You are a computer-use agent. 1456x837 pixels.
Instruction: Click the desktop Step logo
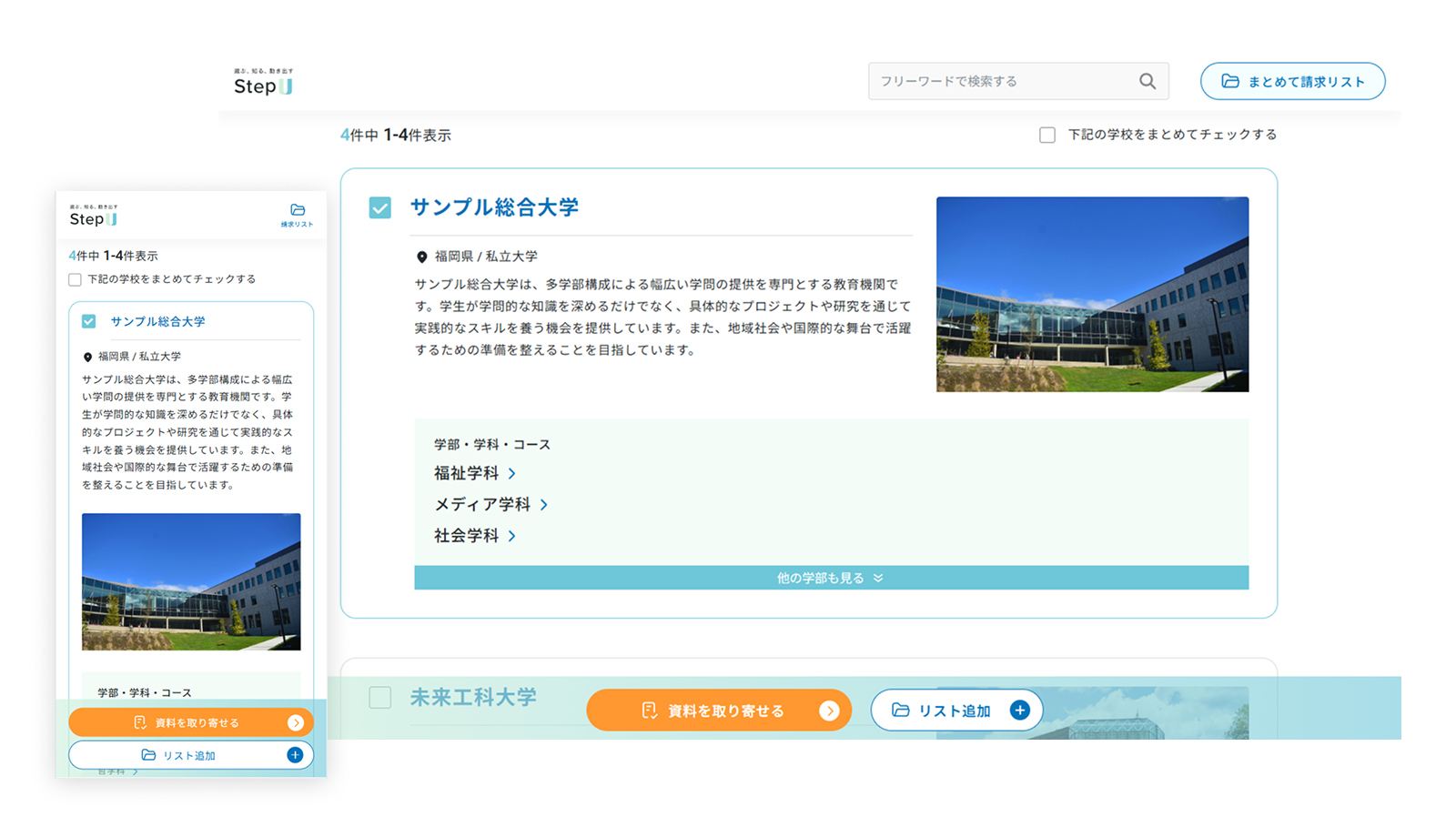[x=263, y=83]
